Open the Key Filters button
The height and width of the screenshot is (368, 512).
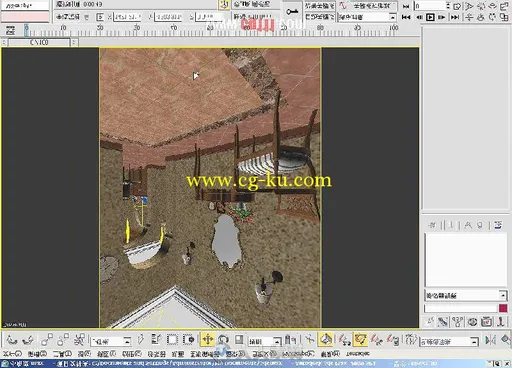pyautogui.click(x=371, y=6)
